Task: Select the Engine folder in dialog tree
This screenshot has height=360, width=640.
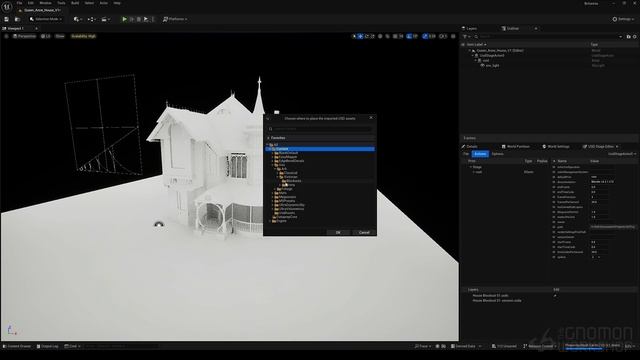Action: click(x=281, y=221)
